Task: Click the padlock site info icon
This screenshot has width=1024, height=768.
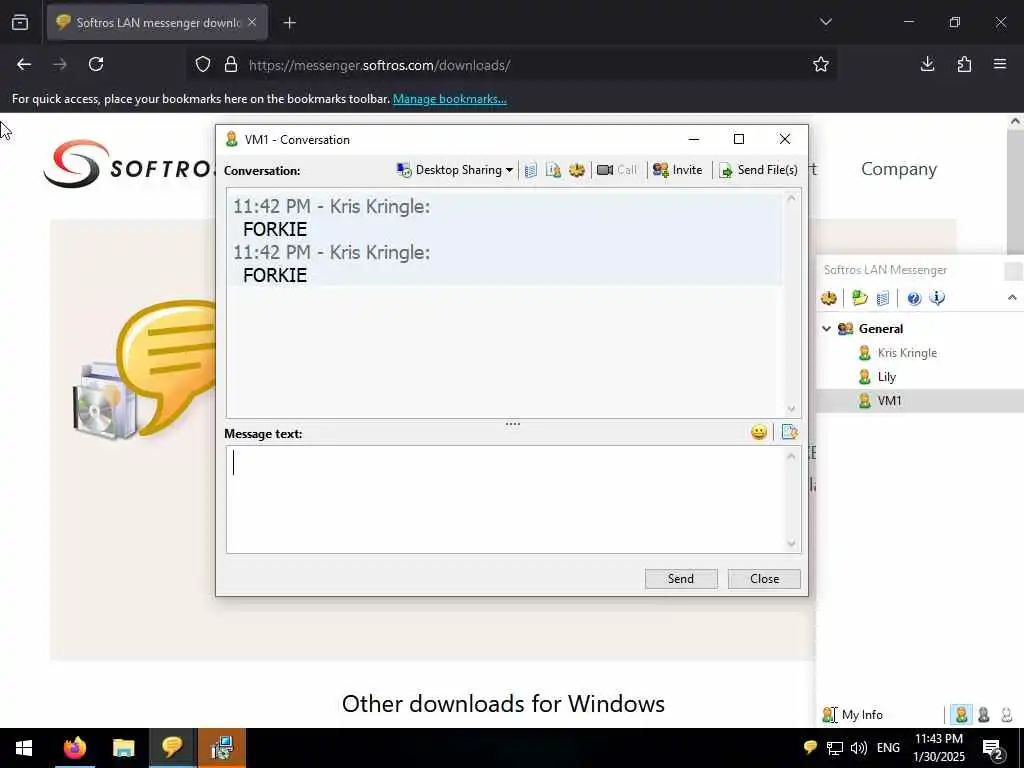Action: pos(231,65)
